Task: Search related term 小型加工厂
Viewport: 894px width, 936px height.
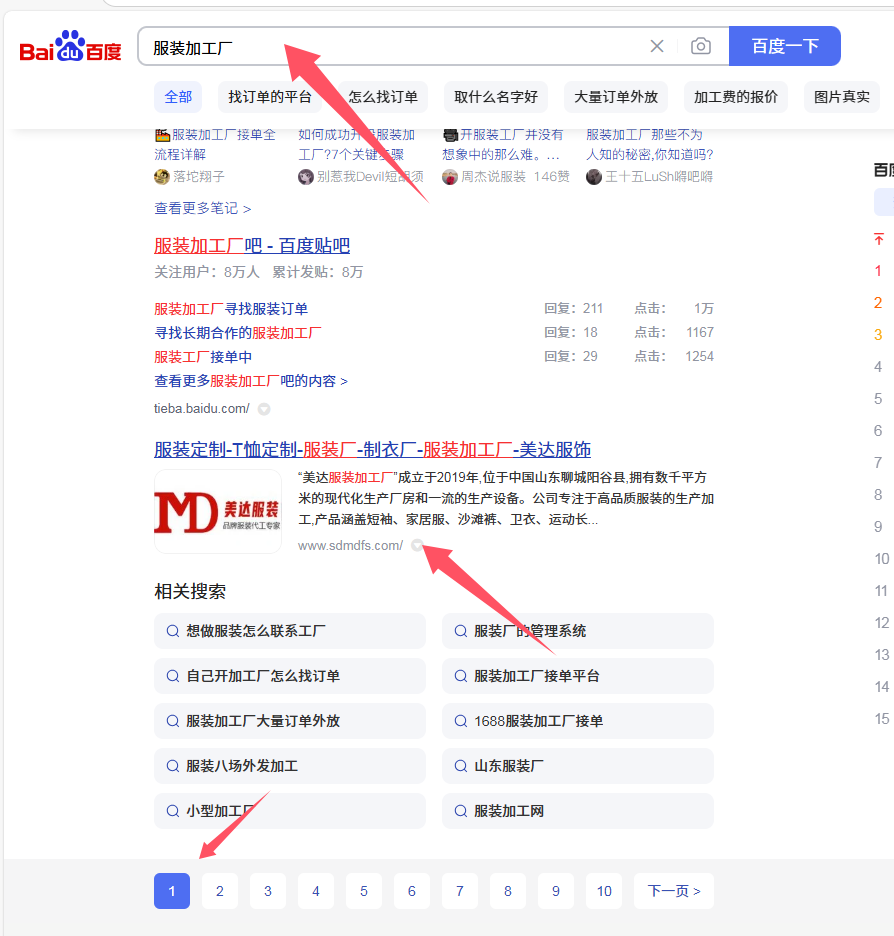Action: 289,811
